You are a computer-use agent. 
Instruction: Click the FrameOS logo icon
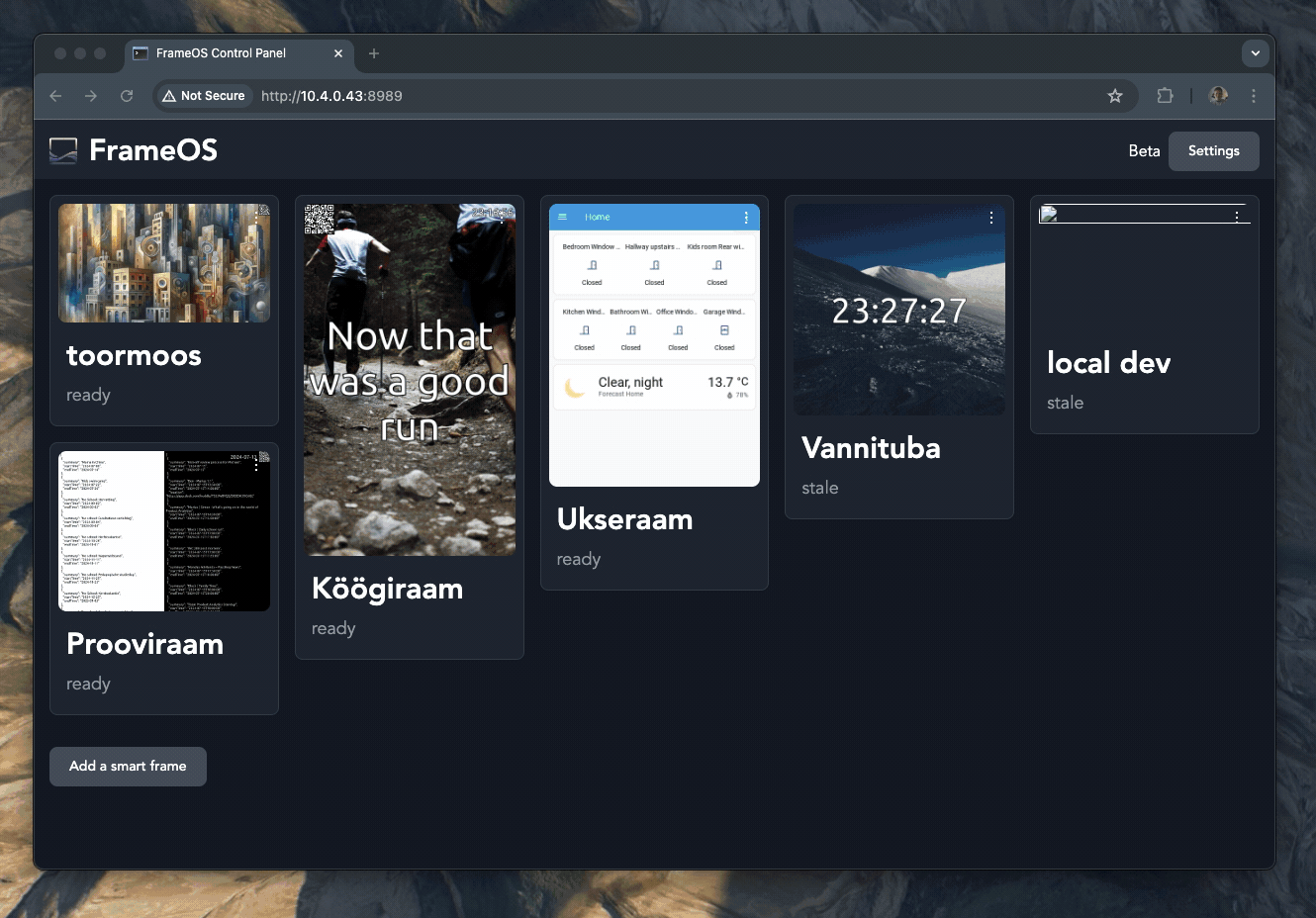pos(62,150)
